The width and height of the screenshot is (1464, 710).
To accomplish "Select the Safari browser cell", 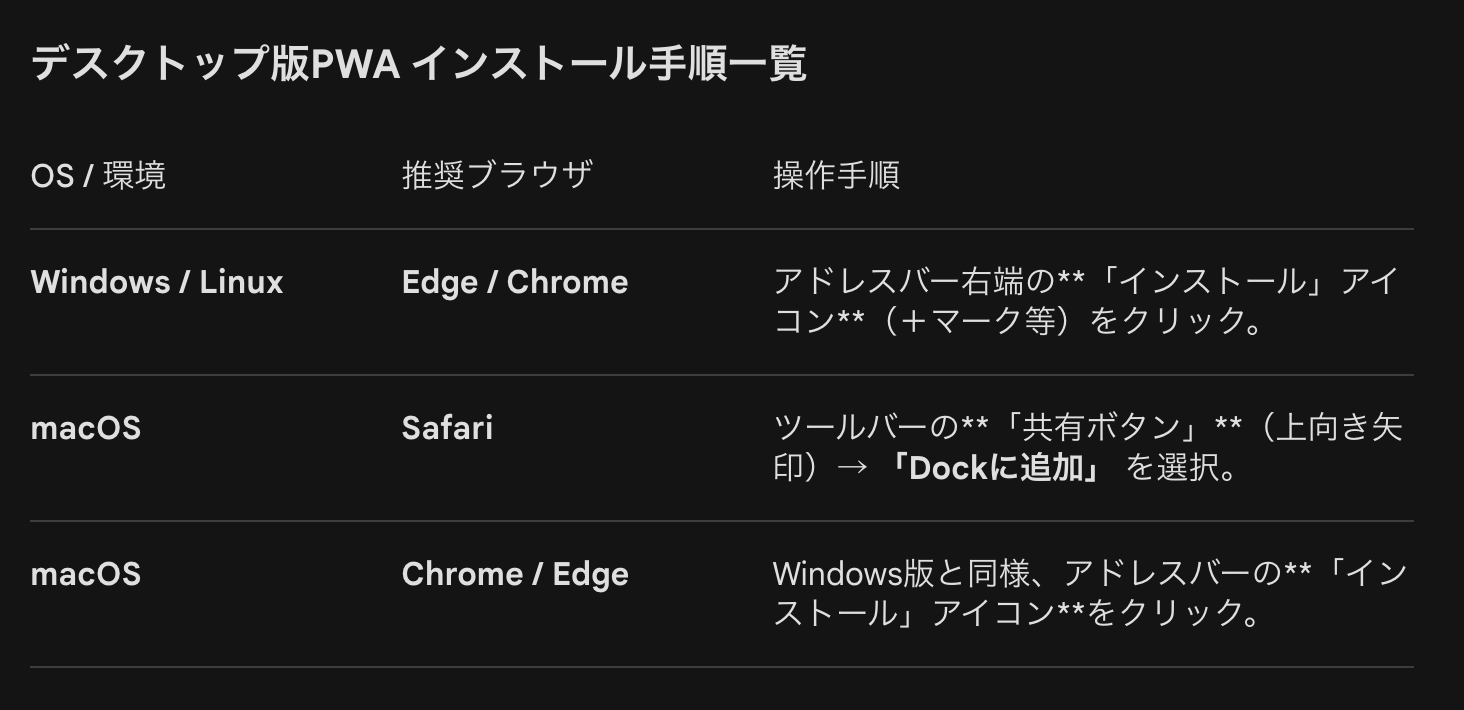I will click(447, 429).
